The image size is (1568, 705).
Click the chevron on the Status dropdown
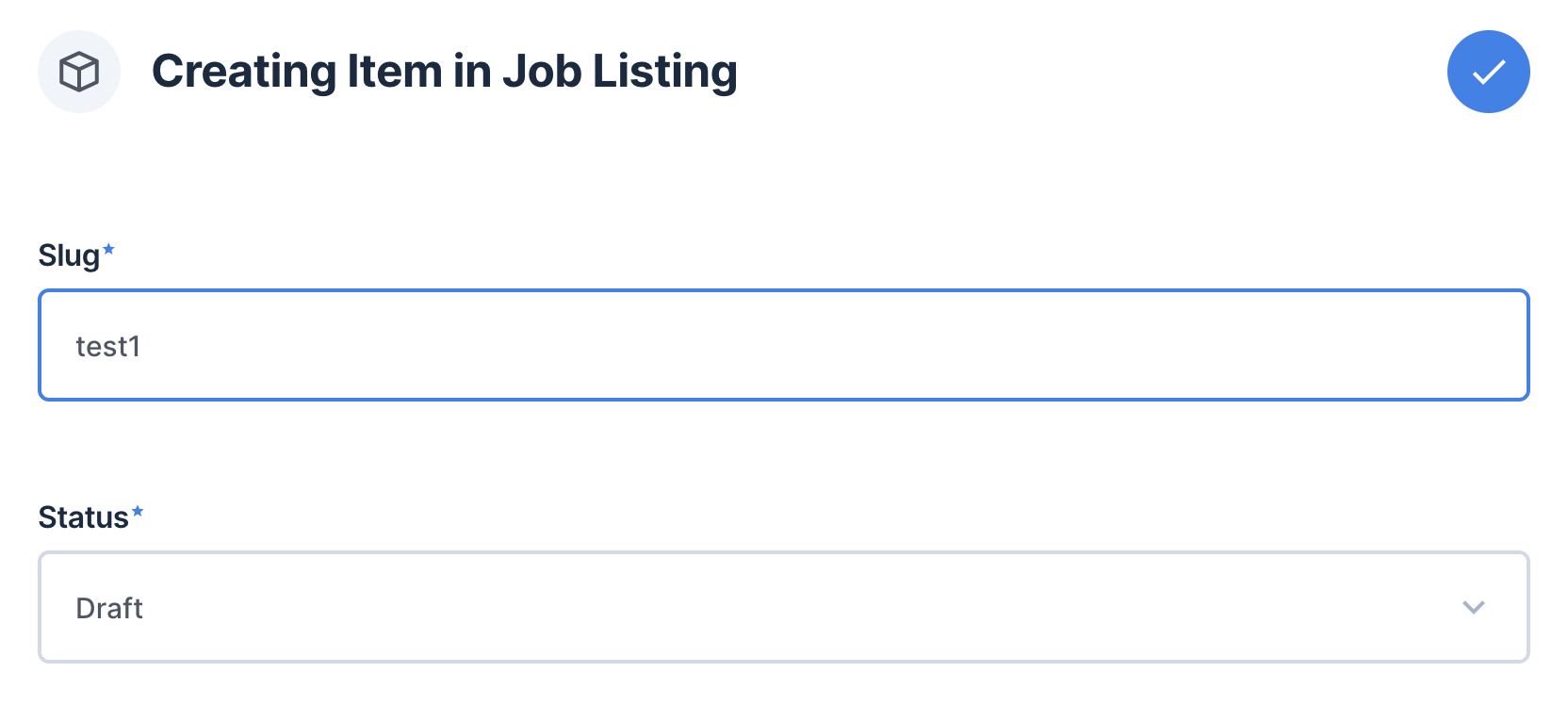coord(1475,608)
